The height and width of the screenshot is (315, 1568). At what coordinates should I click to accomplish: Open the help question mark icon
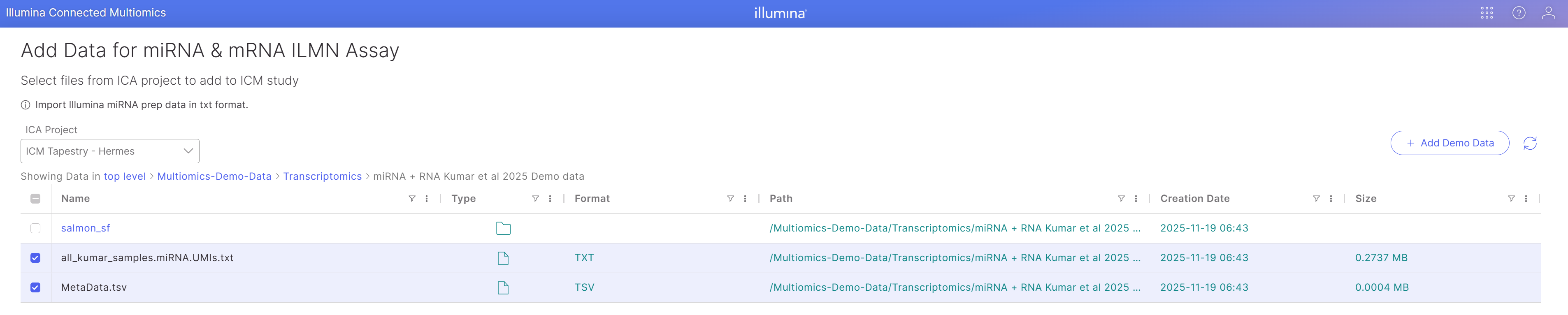click(x=1519, y=13)
